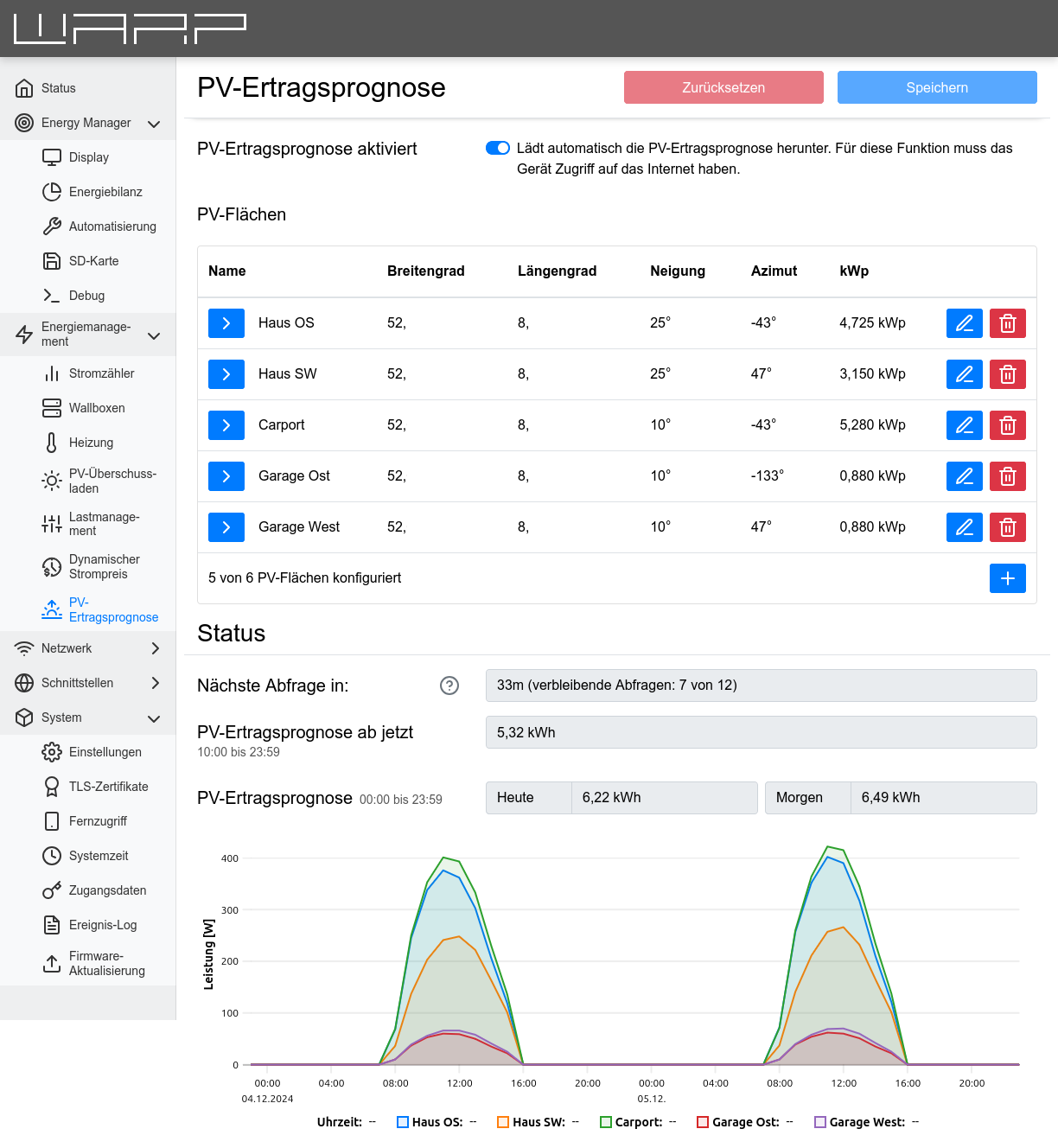Expand the Haus SW row details
The image size is (1058, 1148).
226,374
